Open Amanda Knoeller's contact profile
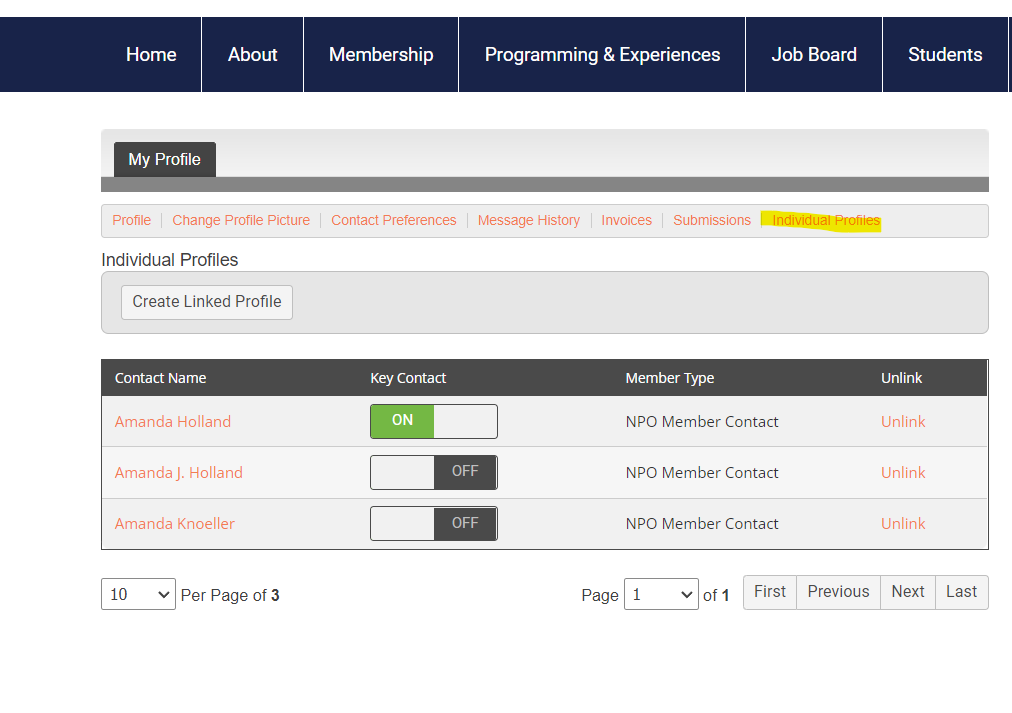 [x=175, y=523]
